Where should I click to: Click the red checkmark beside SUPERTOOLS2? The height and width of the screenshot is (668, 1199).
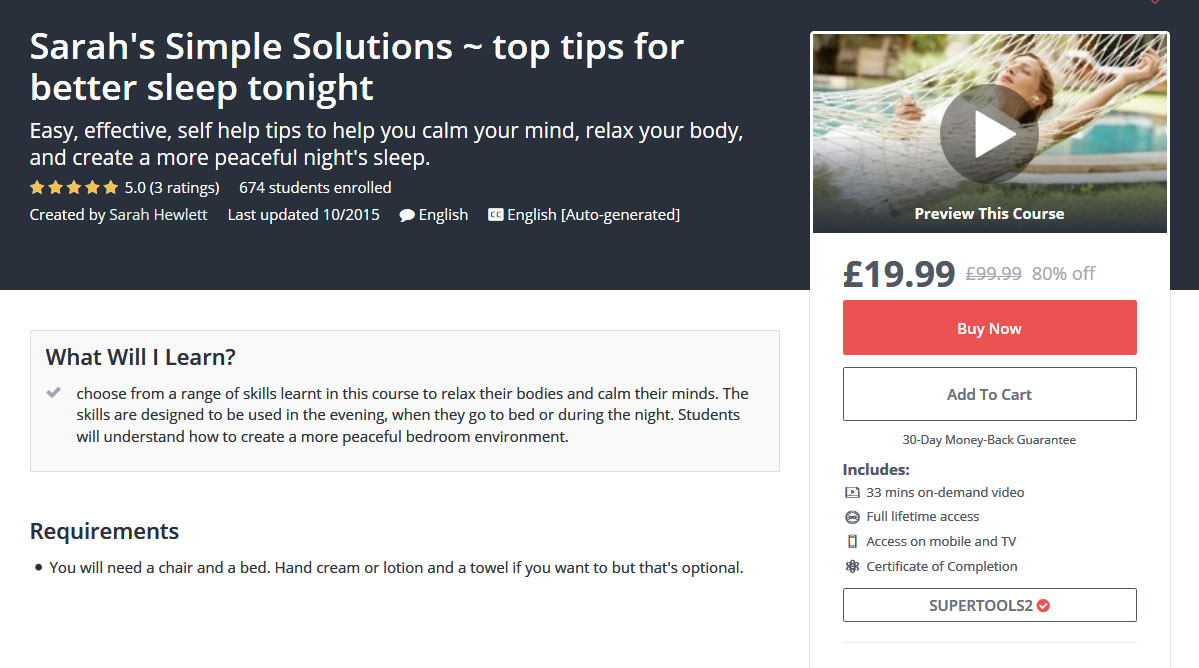click(1043, 605)
